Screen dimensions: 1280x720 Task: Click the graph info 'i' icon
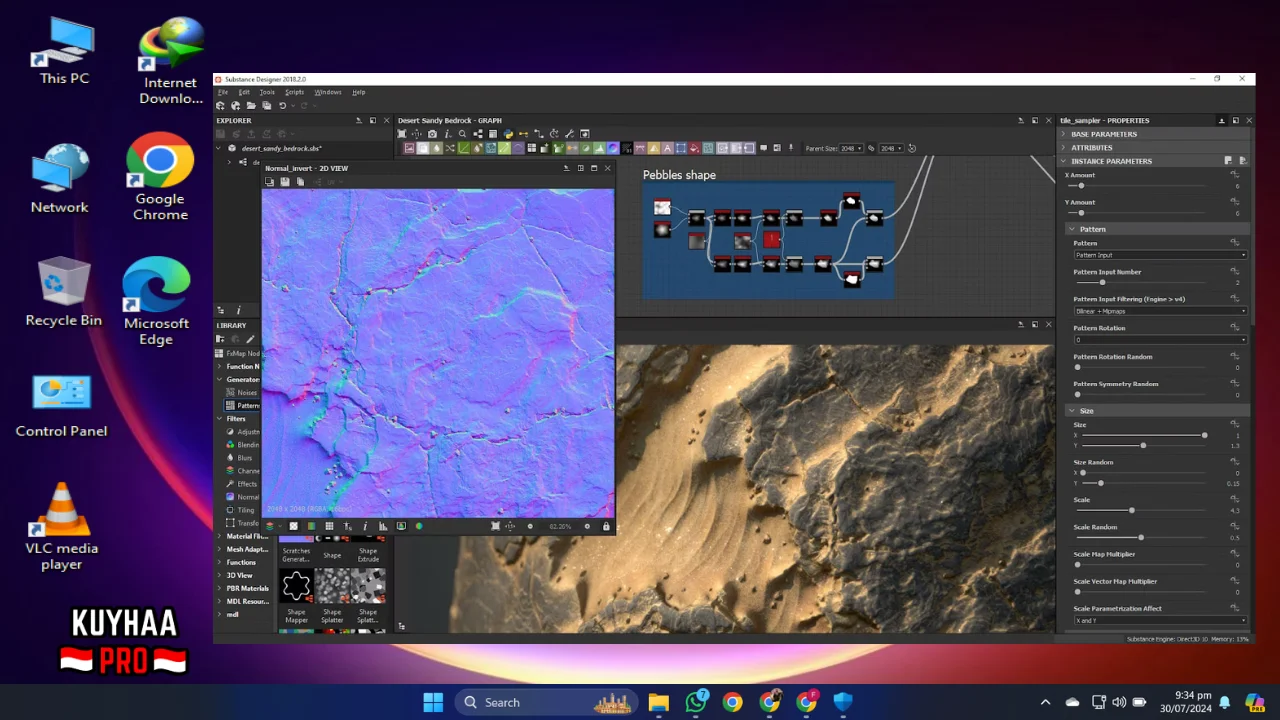tap(447, 133)
